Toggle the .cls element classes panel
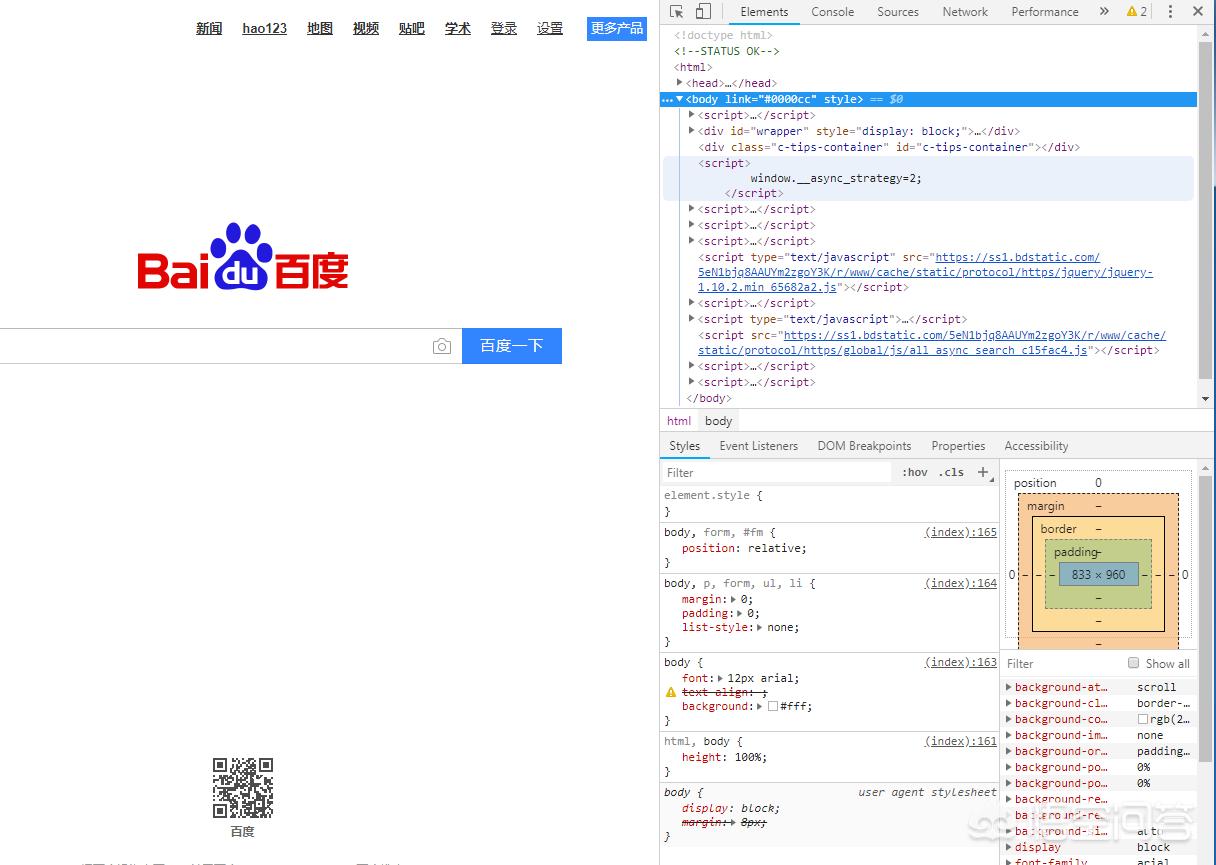The height and width of the screenshot is (865, 1216). [951, 472]
